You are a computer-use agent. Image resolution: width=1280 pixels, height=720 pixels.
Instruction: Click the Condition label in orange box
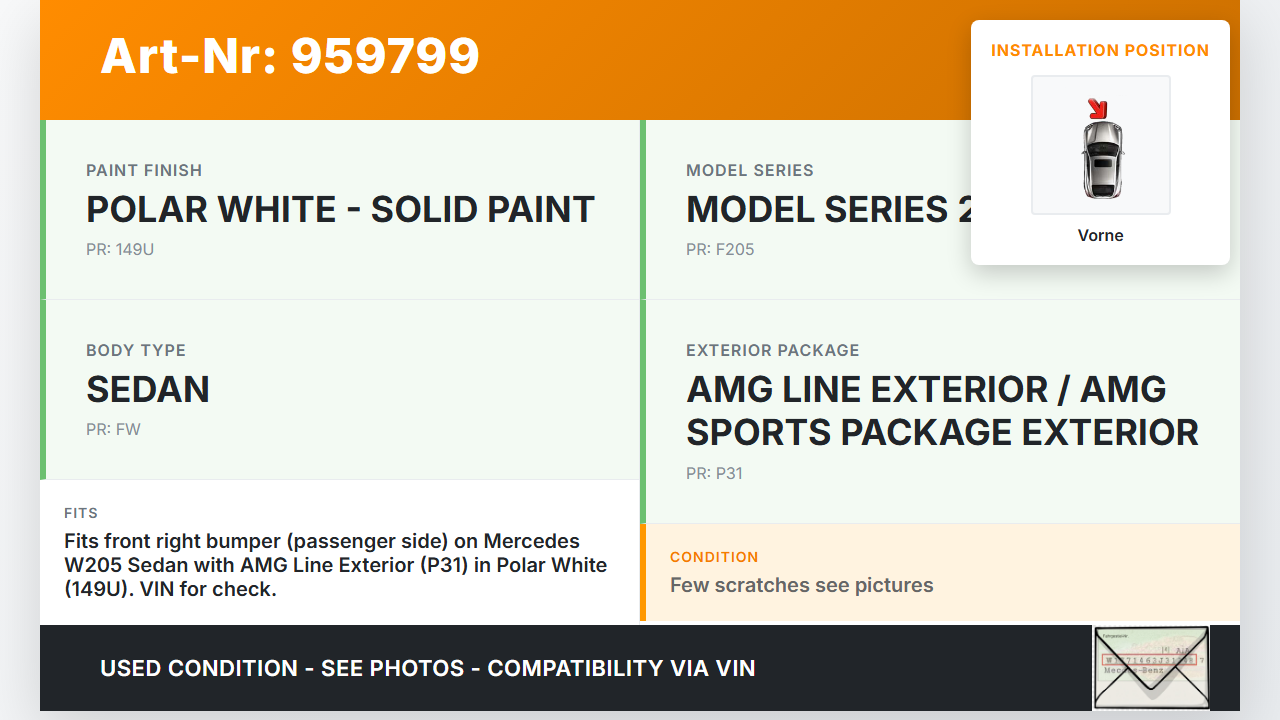[x=714, y=557]
